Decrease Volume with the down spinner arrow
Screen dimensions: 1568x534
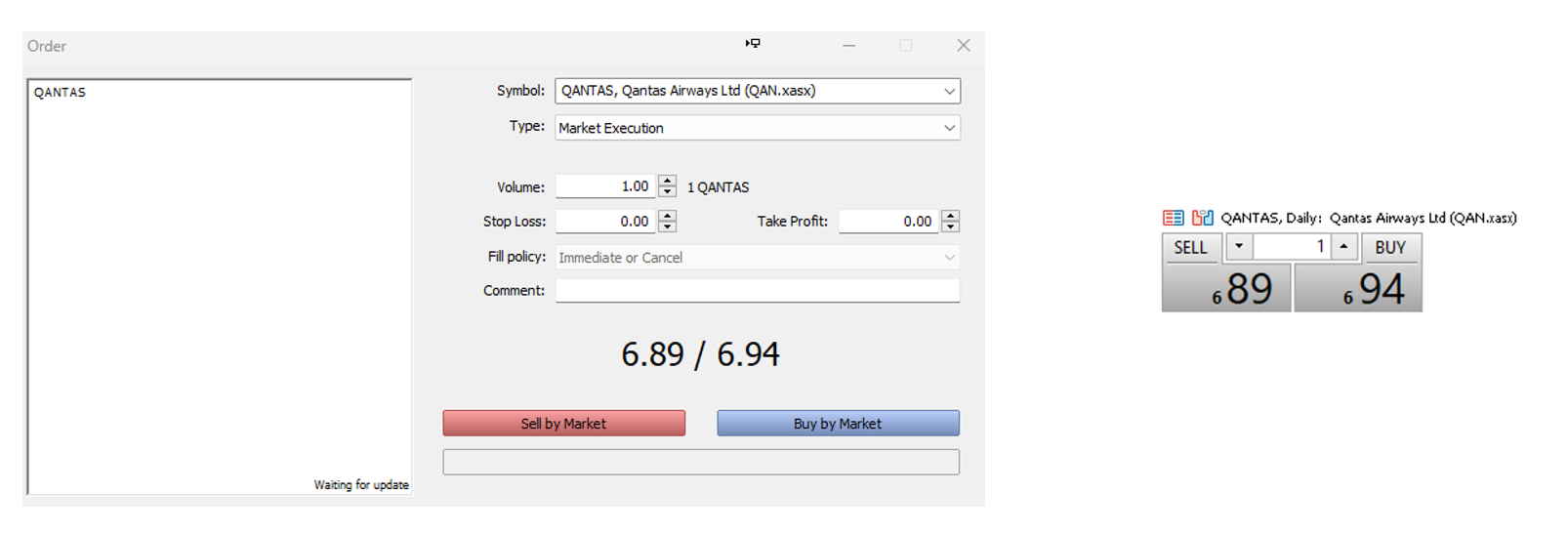pyautogui.click(x=667, y=192)
